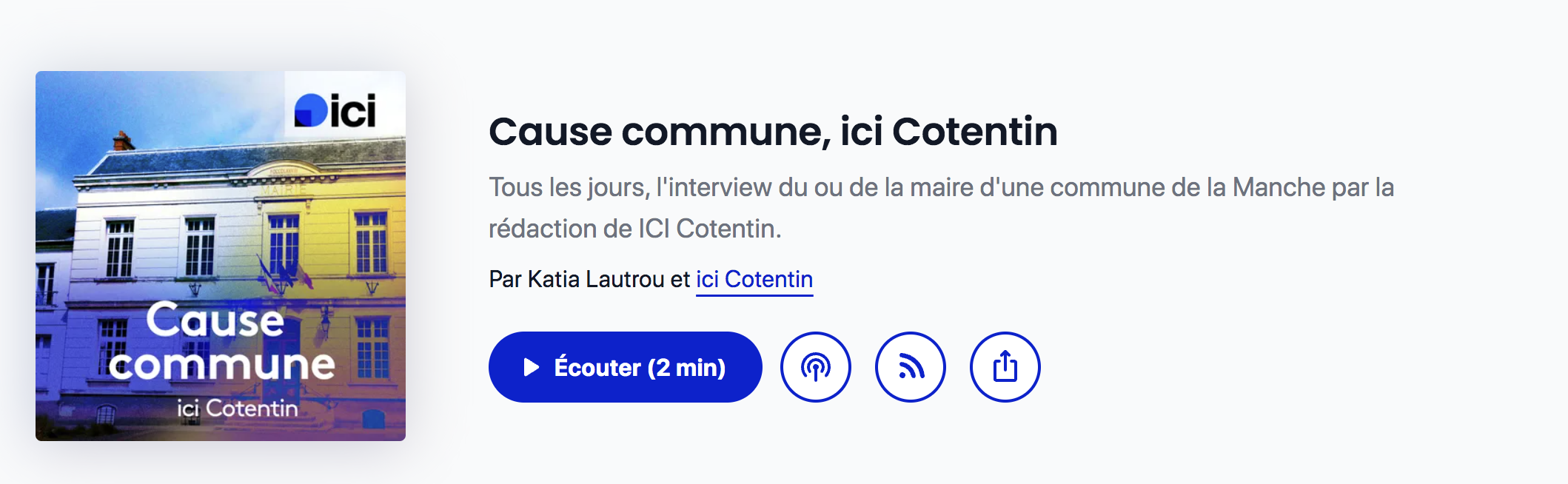The height and width of the screenshot is (484, 1568).
Task: Click the play triangle inside Écouter
Action: point(531,367)
